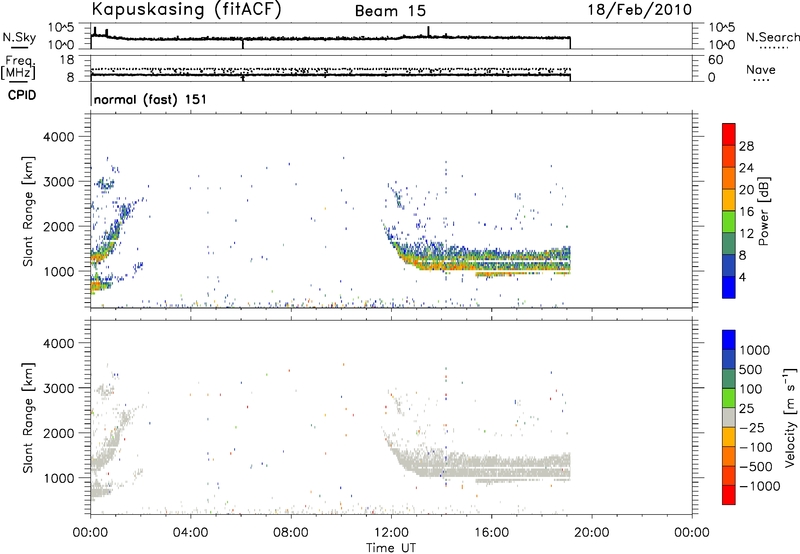Click the "12" label on power colorbar
This screenshot has width=800, height=554.
pyautogui.click(x=746, y=234)
